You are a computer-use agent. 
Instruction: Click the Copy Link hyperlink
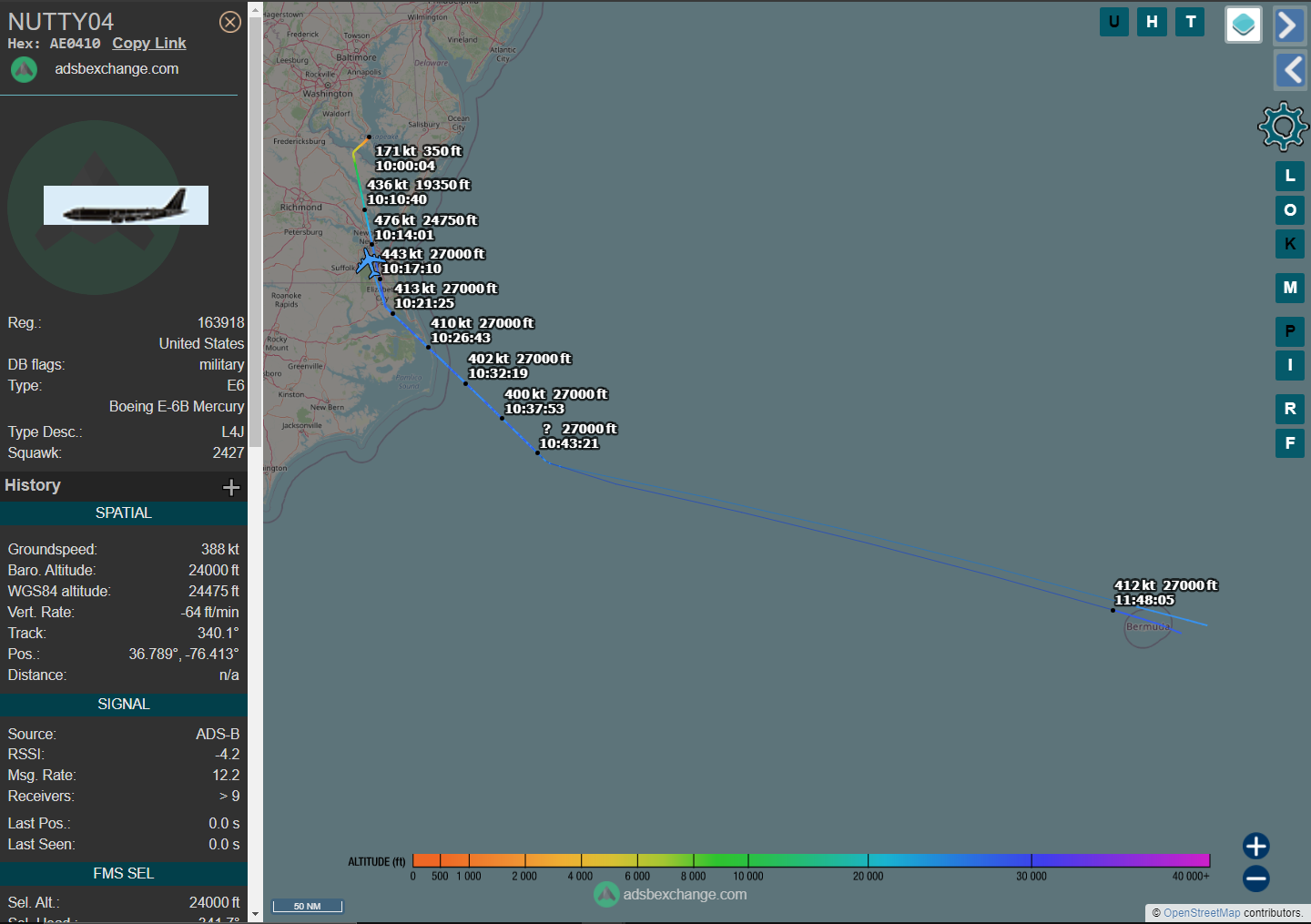pyautogui.click(x=149, y=44)
